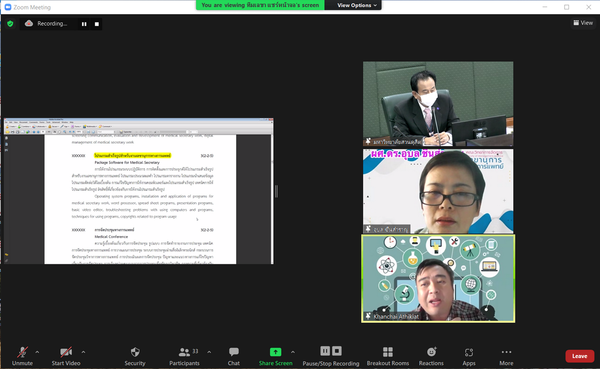Click the Unmute microphone icon
This screenshot has height=369, width=600.
(22, 352)
